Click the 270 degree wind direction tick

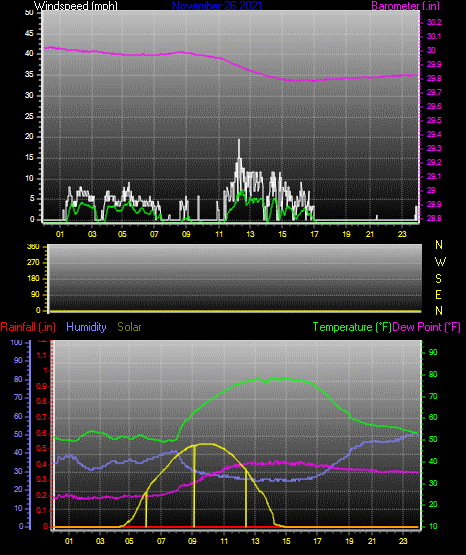pyautogui.click(x=33, y=263)
